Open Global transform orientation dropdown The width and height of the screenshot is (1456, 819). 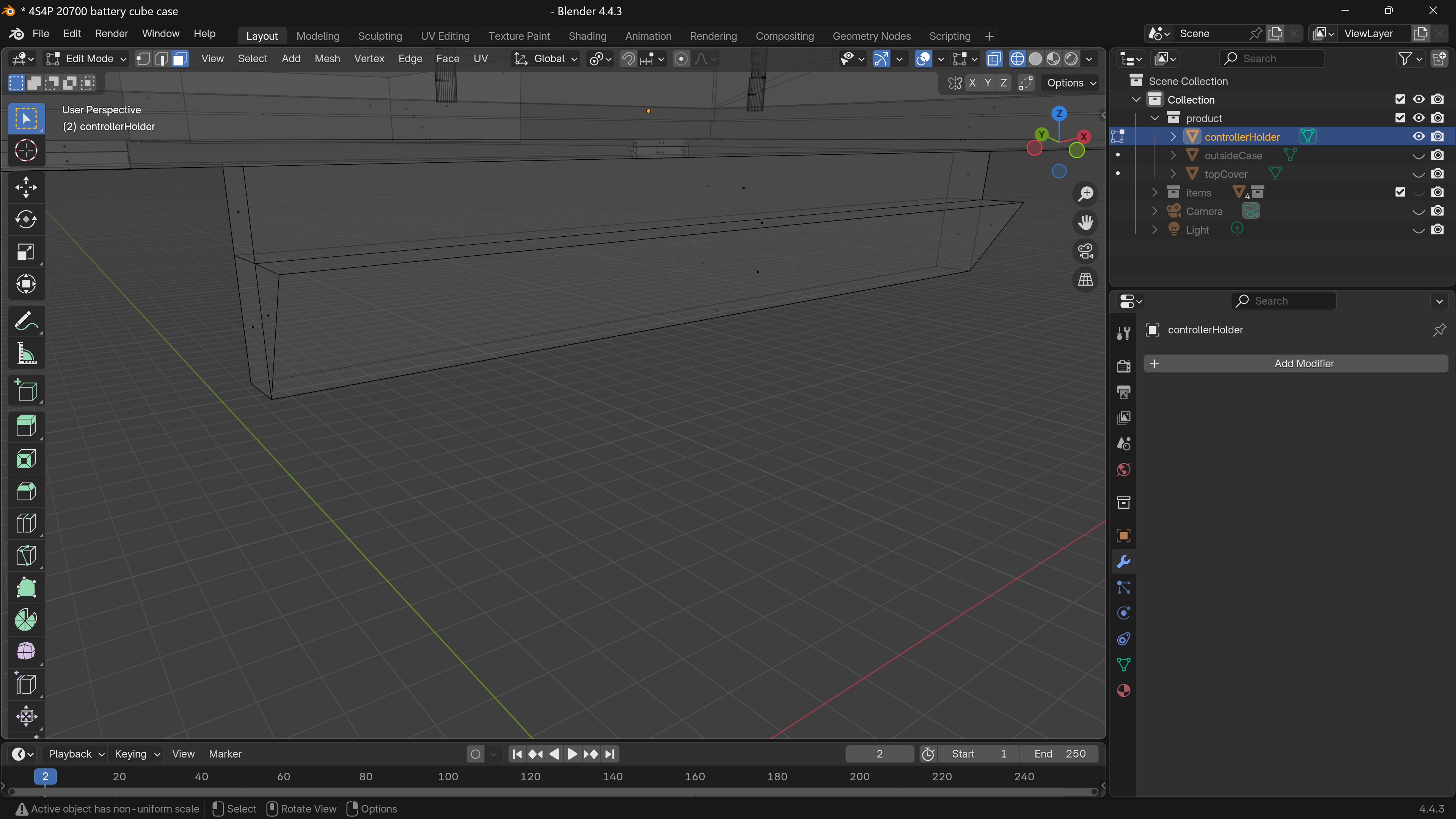pos(546,59)
